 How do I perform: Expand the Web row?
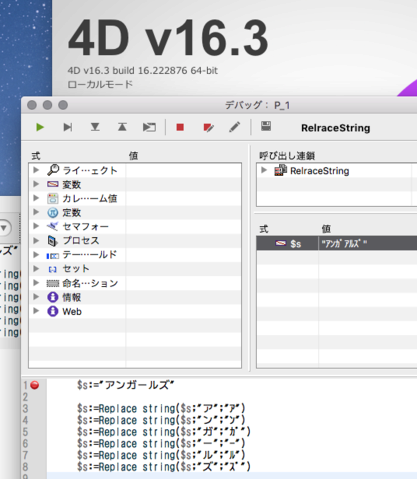tap(36, 311)
